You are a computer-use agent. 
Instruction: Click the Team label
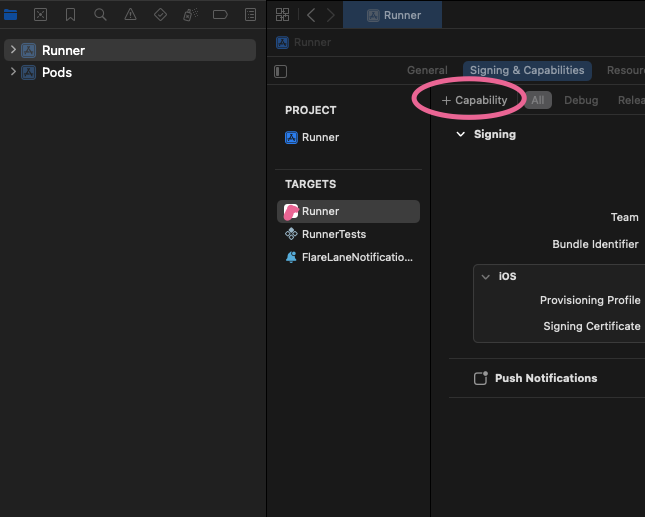click(624, 217)
